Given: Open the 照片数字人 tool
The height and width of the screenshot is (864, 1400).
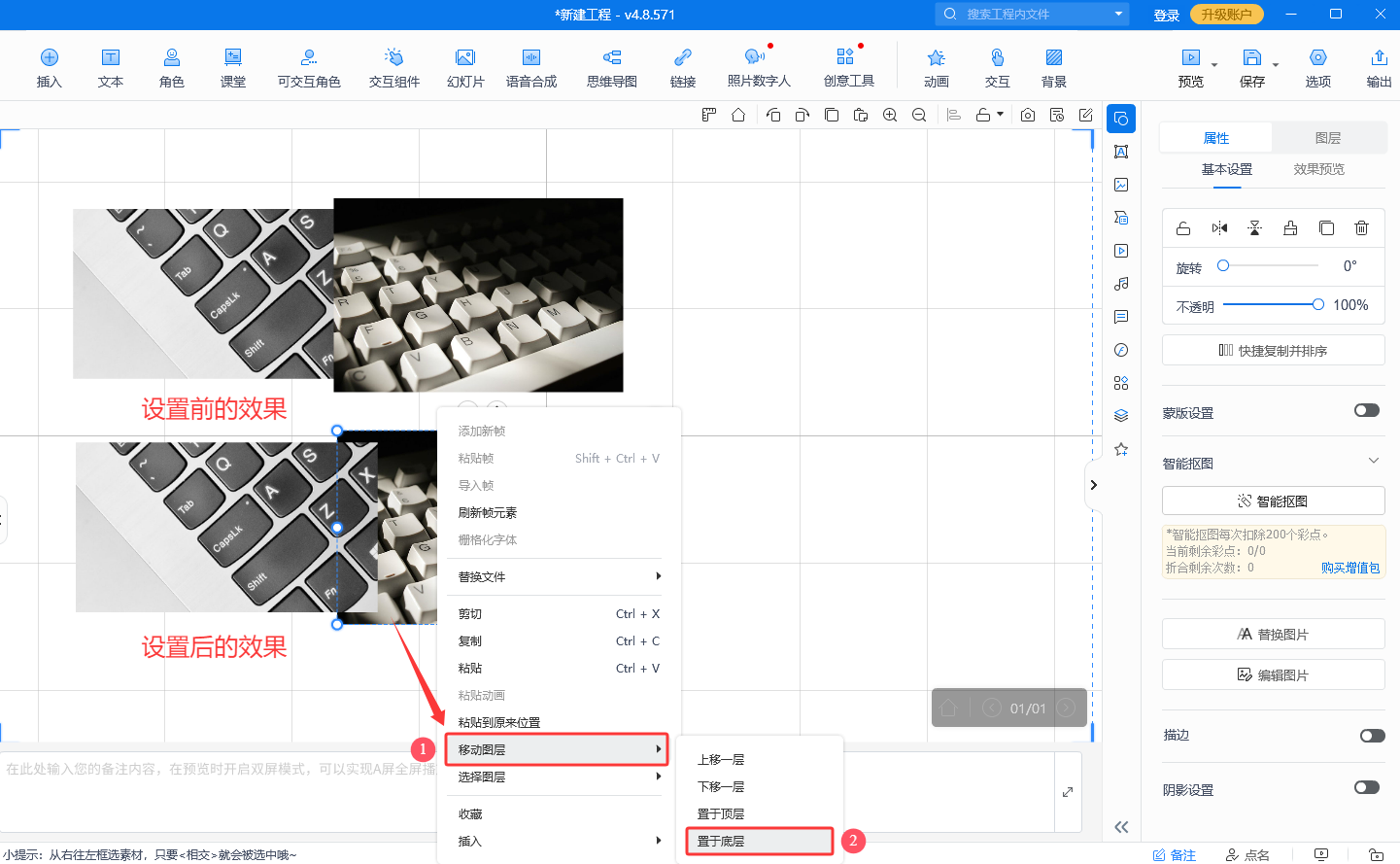Looking at the screenshot, I should 758,67.
